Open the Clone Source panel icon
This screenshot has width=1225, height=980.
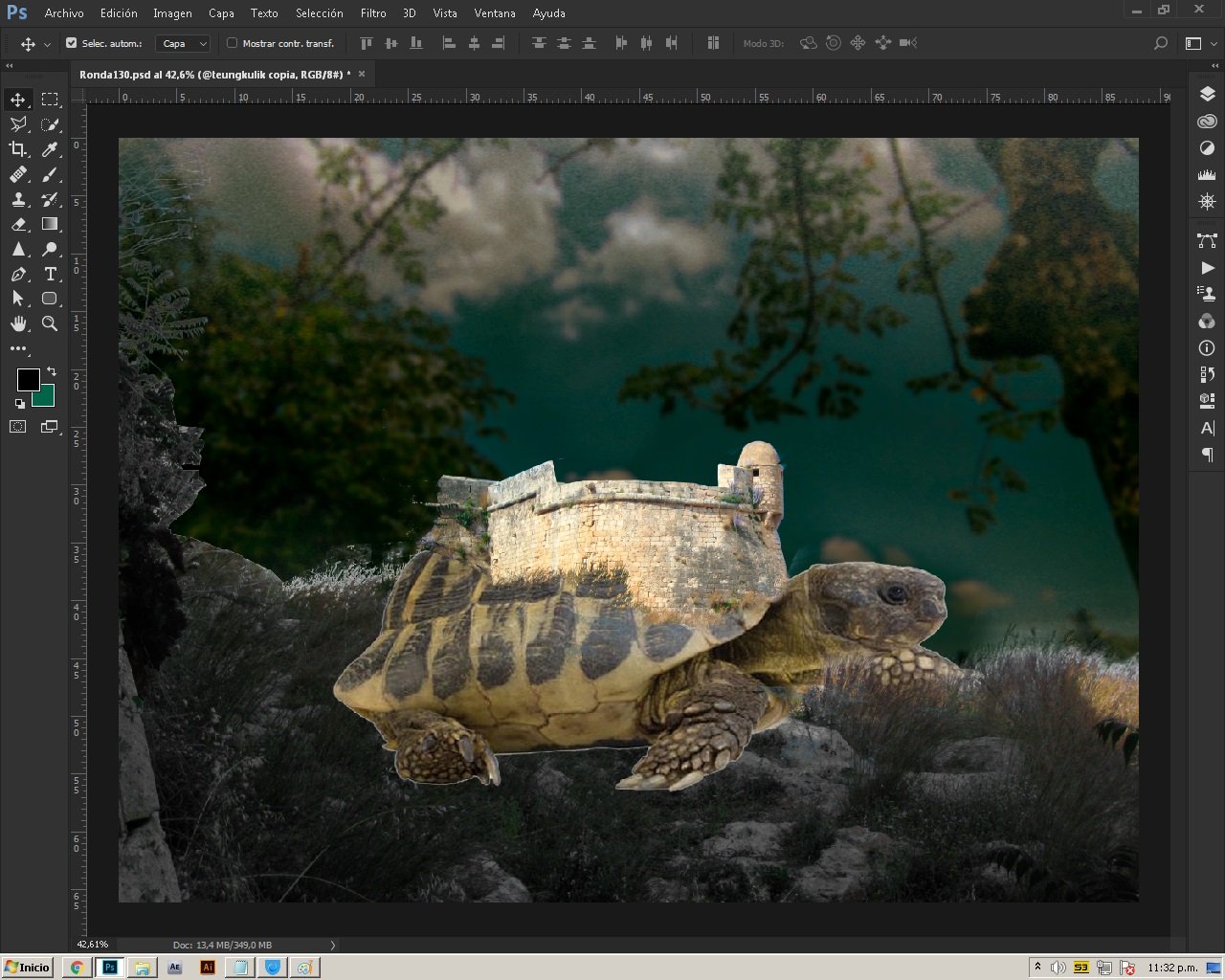pos(1207,294)
